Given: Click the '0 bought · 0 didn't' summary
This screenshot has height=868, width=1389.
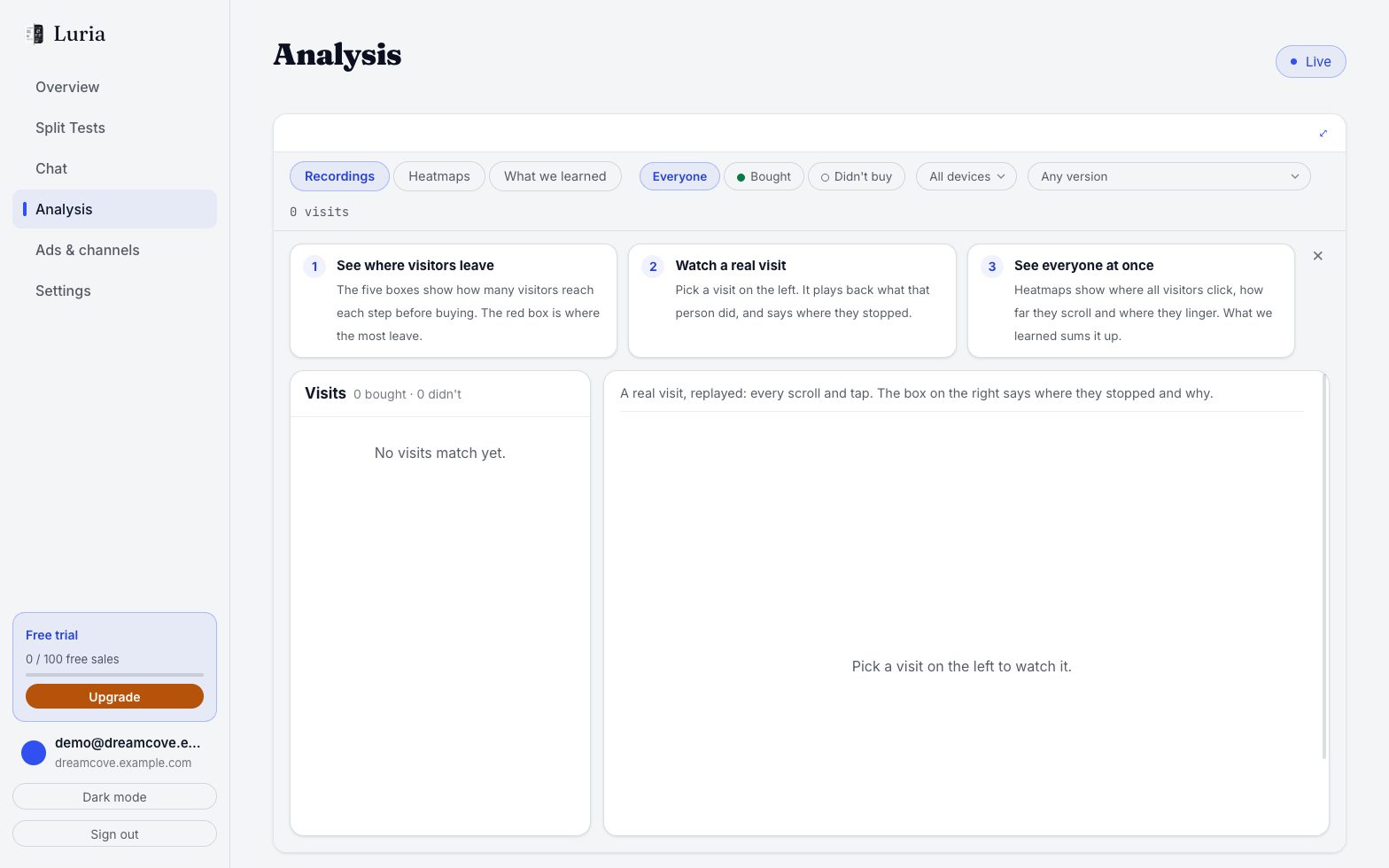Looking at the screenshot, I should point(407,394).
